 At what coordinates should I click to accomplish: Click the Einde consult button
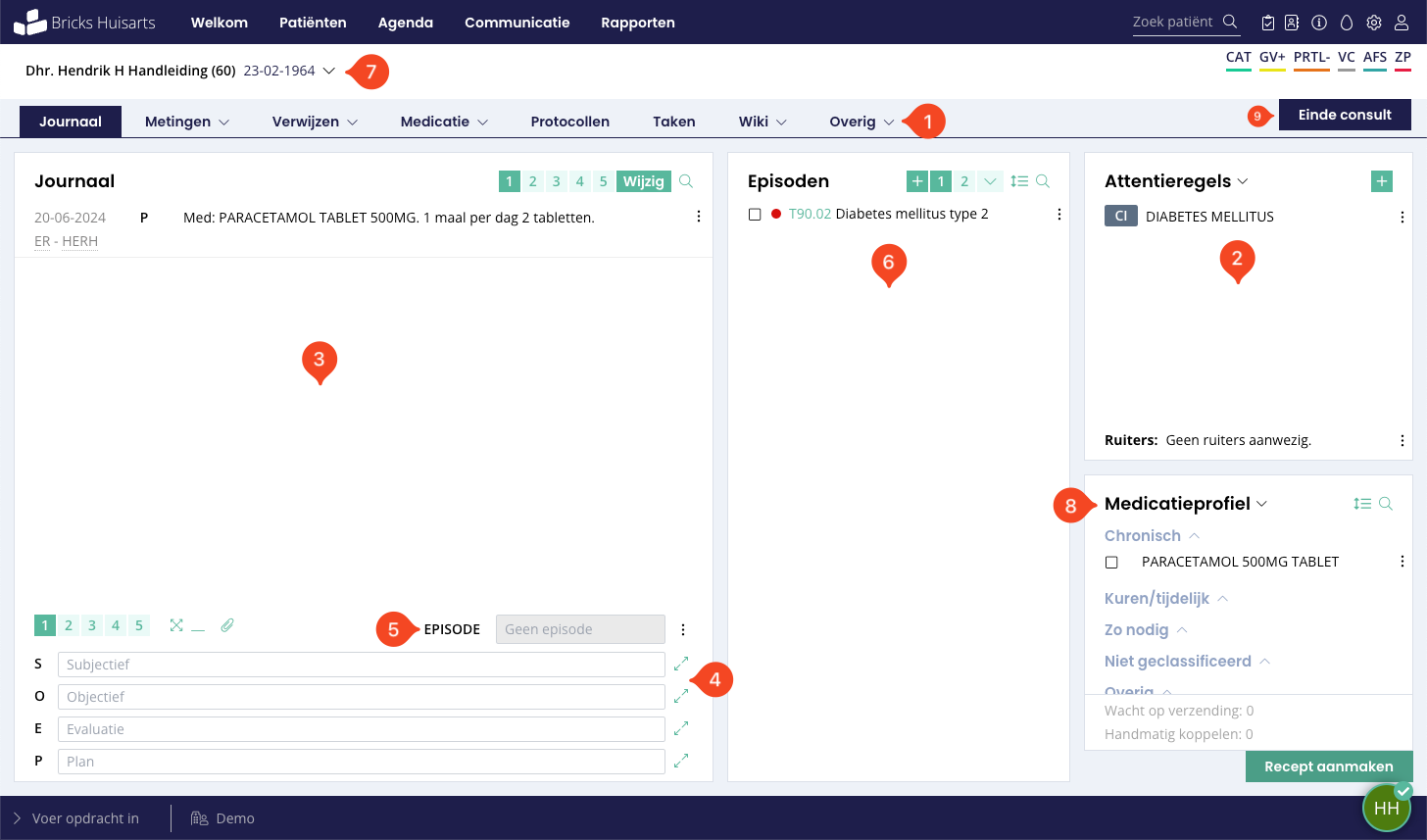(1345, 115)
